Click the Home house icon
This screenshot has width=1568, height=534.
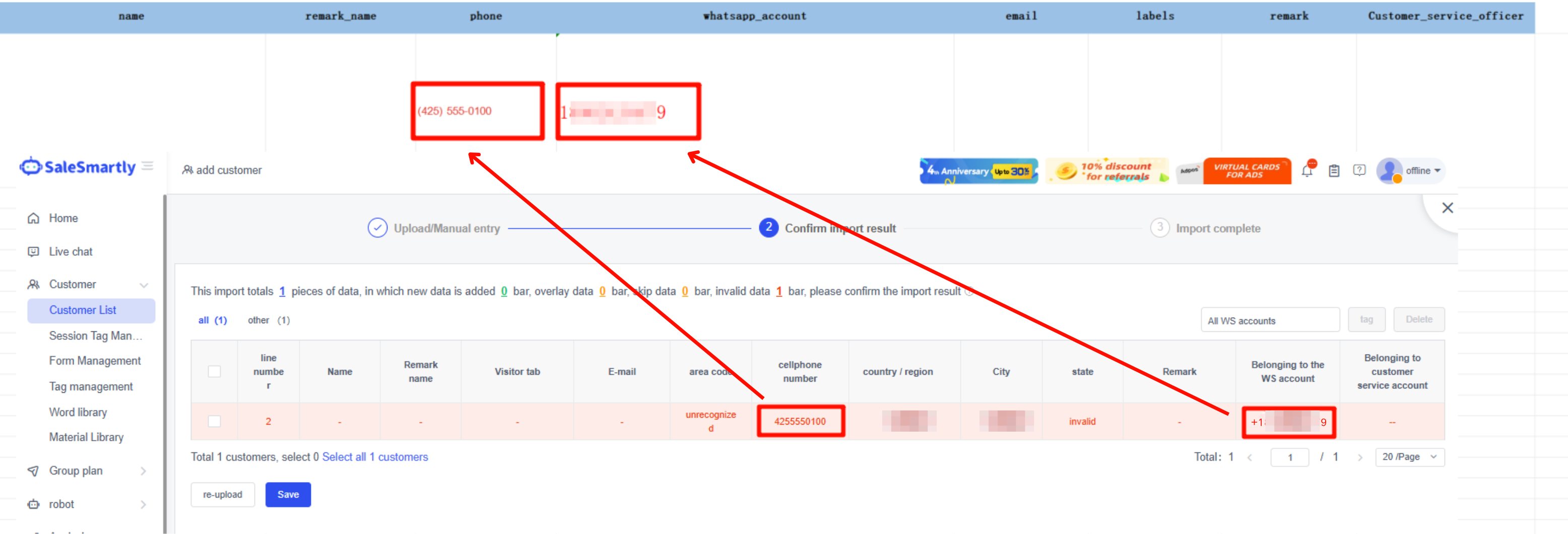pyautogui.click(x=33, y=218)
